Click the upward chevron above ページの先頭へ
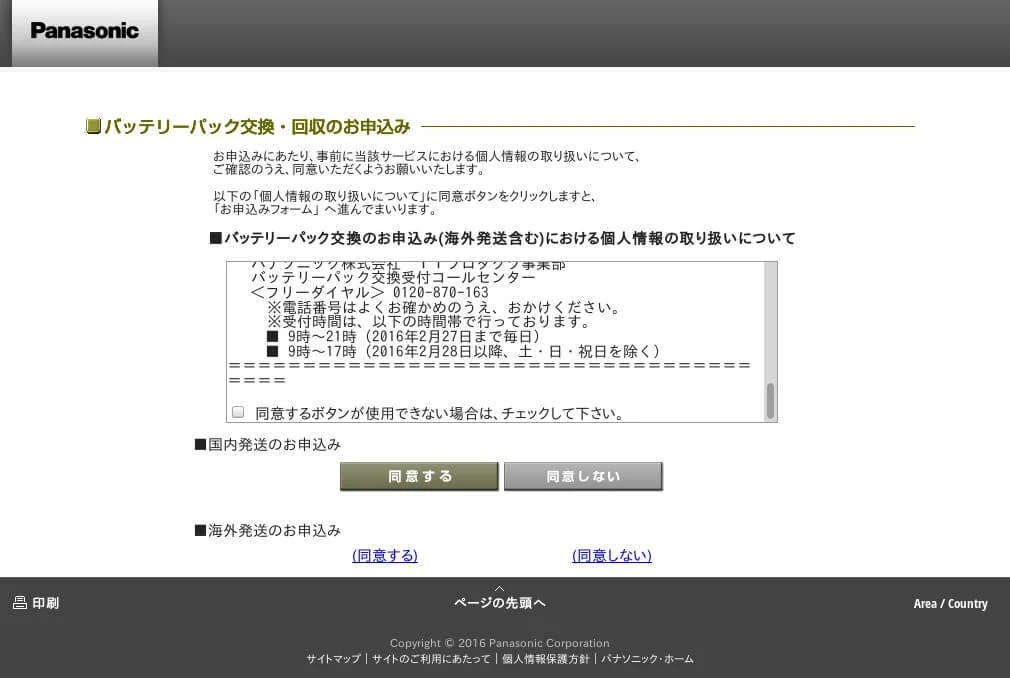This screenshot has width=1010, height=678. tap(499, 590)
